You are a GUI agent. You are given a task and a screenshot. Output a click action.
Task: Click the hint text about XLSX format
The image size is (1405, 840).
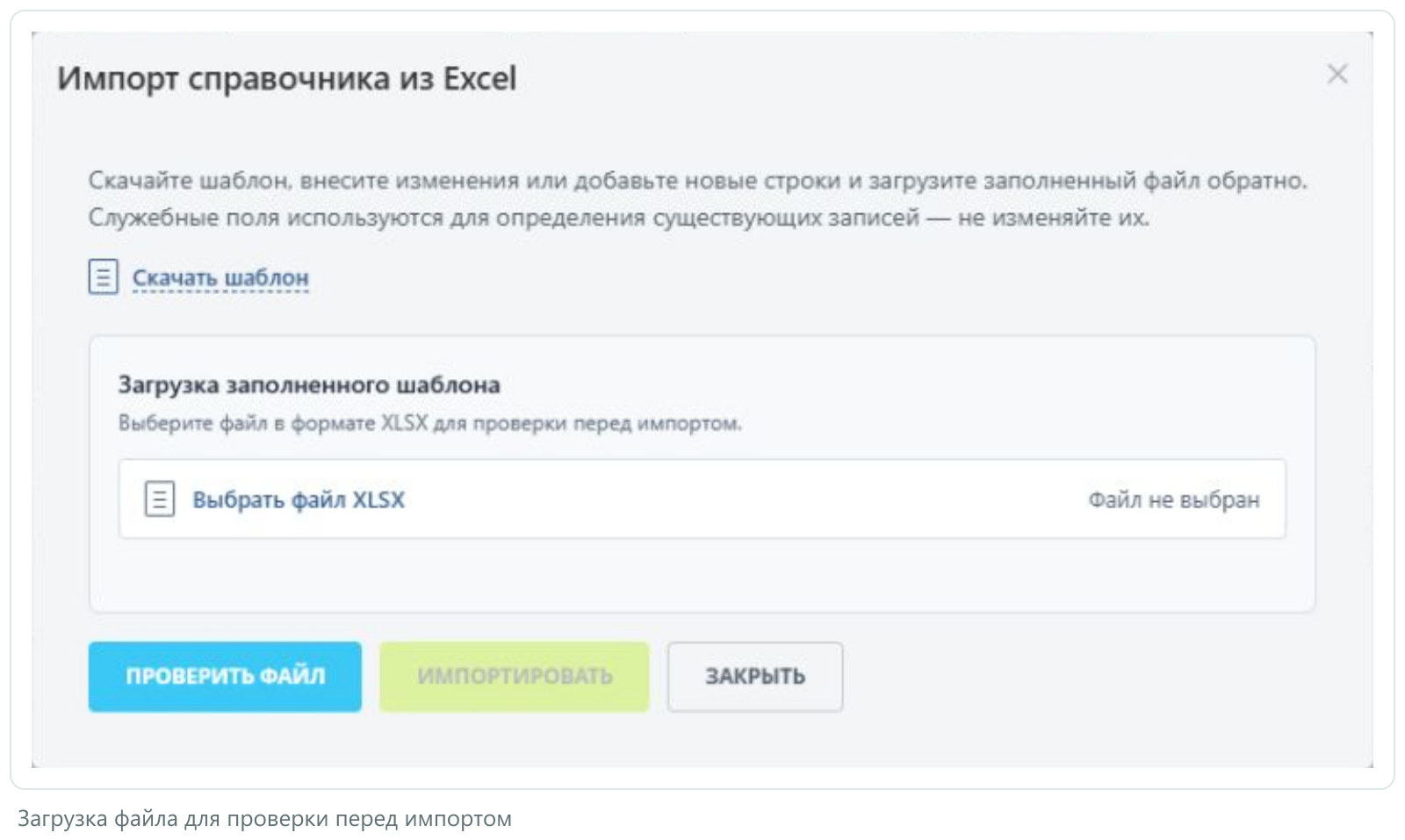[430, 423]
